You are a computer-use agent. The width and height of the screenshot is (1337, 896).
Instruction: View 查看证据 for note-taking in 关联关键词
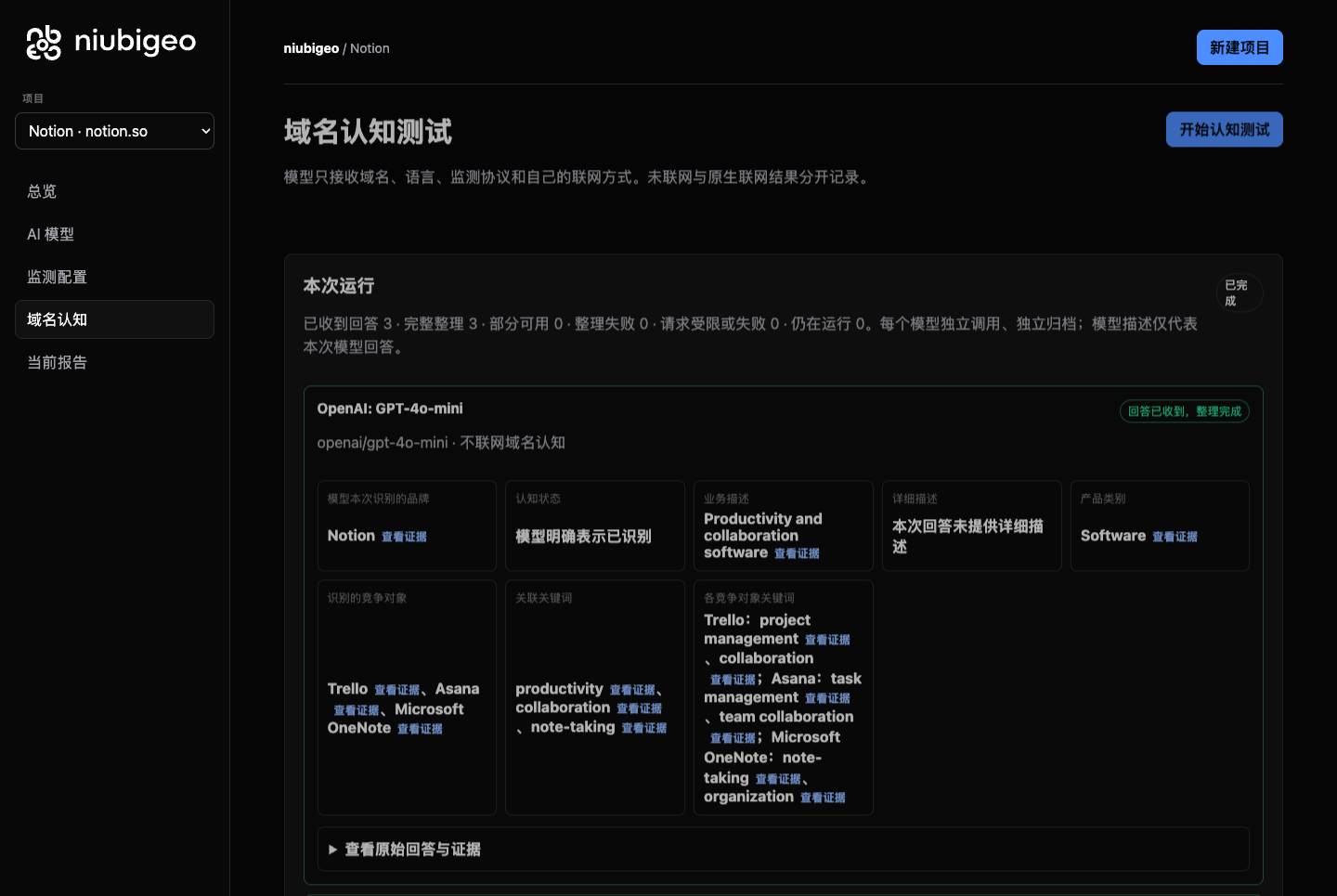pos(644,728)
